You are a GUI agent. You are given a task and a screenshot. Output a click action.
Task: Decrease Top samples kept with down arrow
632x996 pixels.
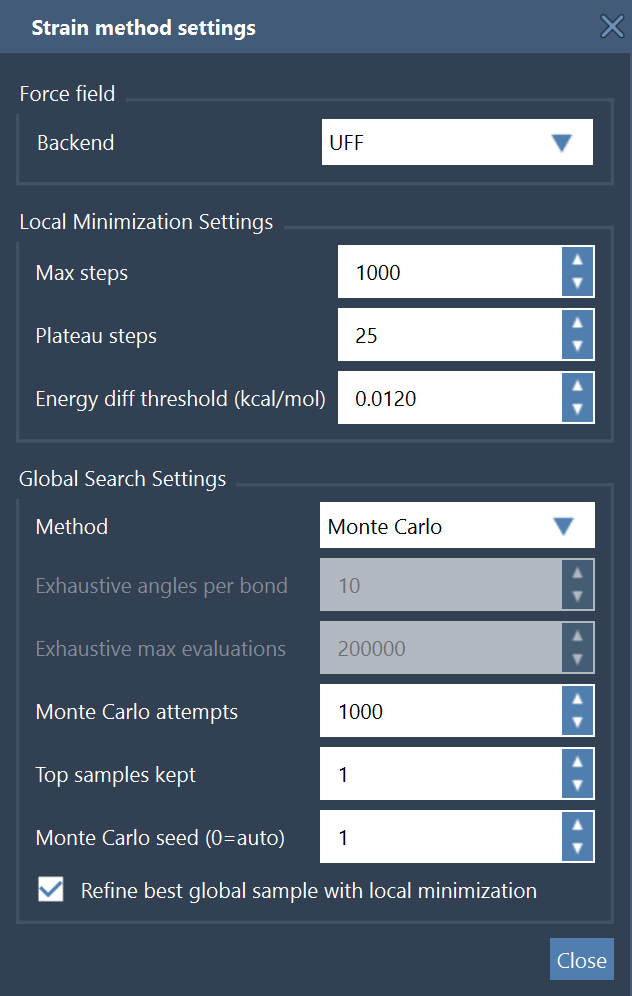pos(578,786)
